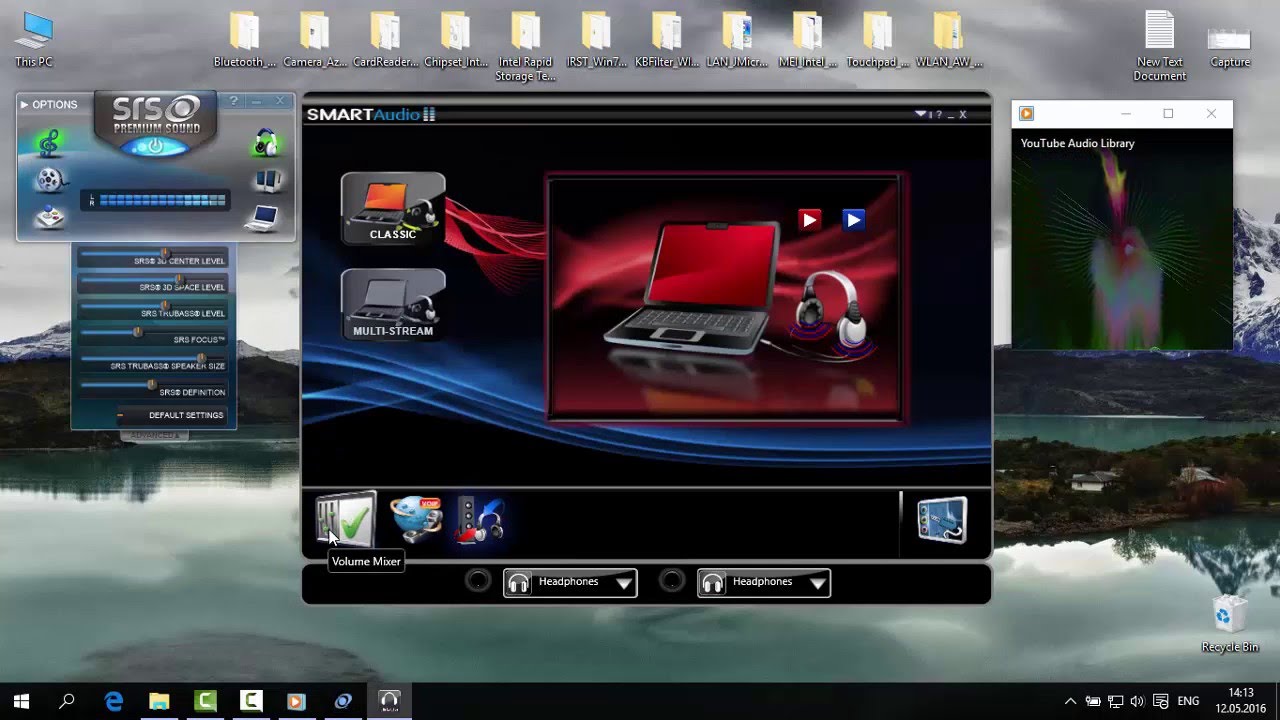The height and width of the screenshot is (720, 1280).
Task: Select headphones output in SRS panel
Action: pyautogui.click(x=265, y=143)
